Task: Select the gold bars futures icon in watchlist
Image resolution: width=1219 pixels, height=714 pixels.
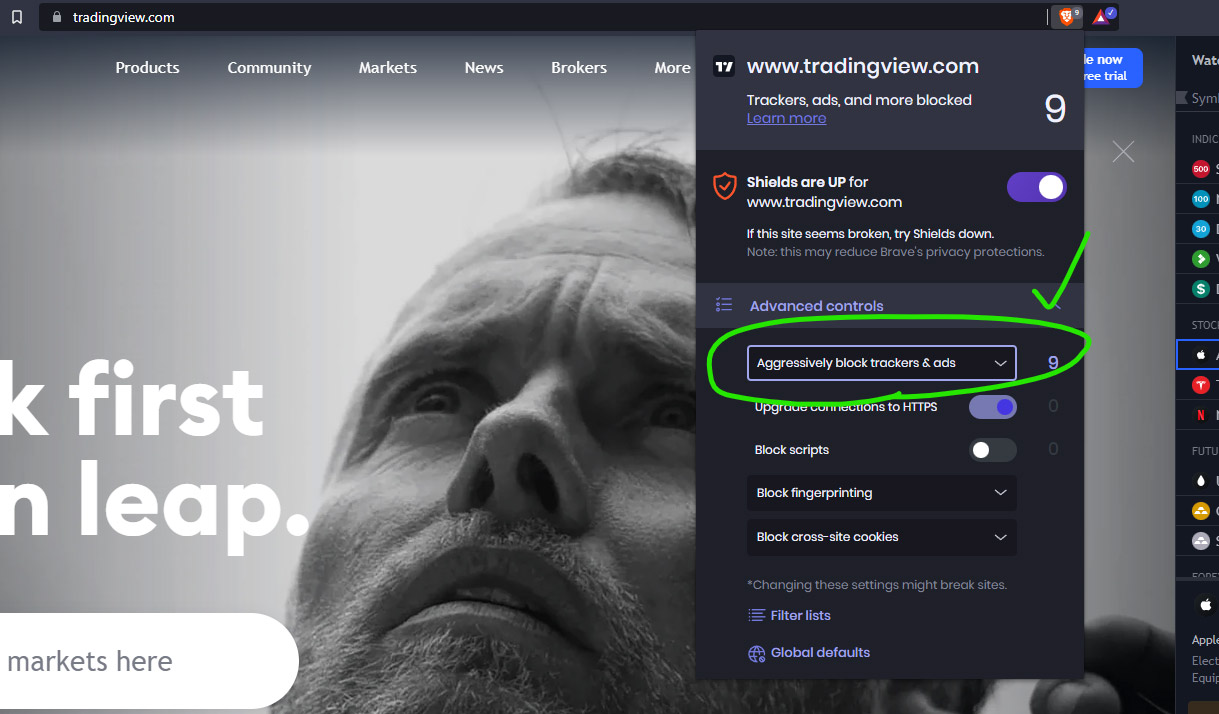Action: click(1201, 511)
